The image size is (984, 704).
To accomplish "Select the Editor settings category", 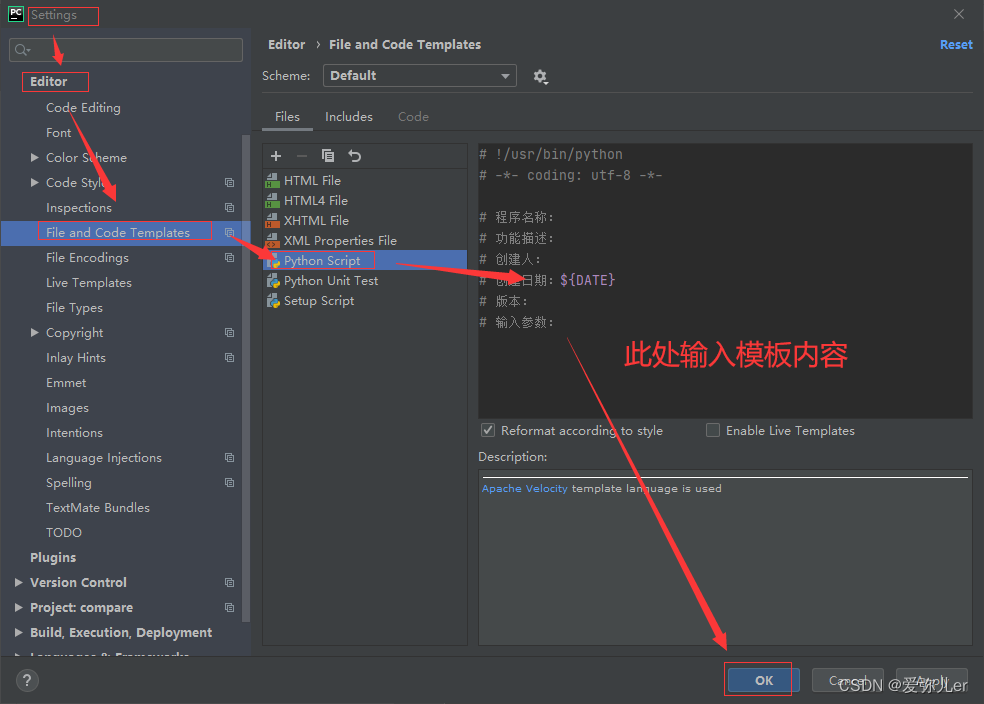I will pos(48,82).
